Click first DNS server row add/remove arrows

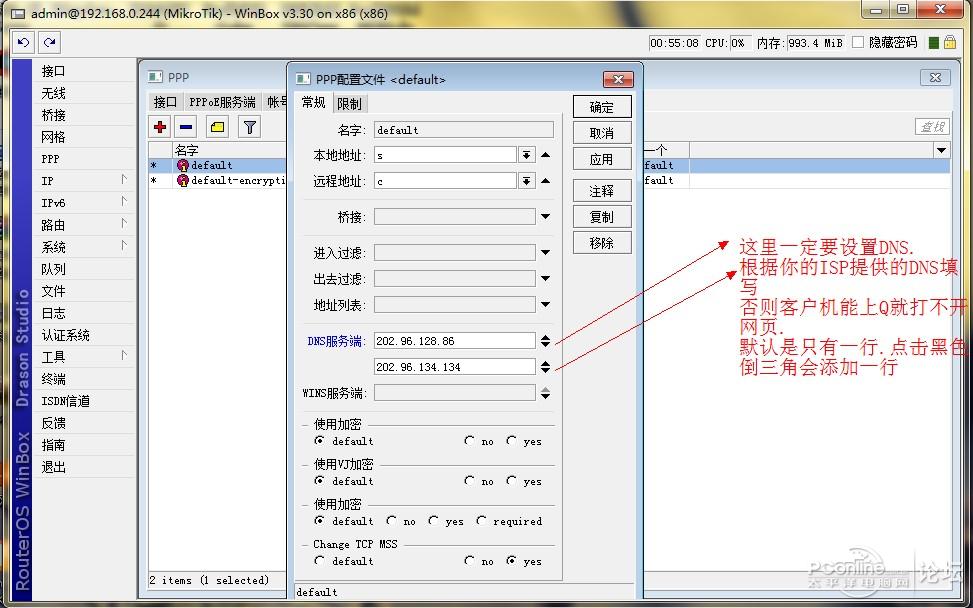click(545, 341)
